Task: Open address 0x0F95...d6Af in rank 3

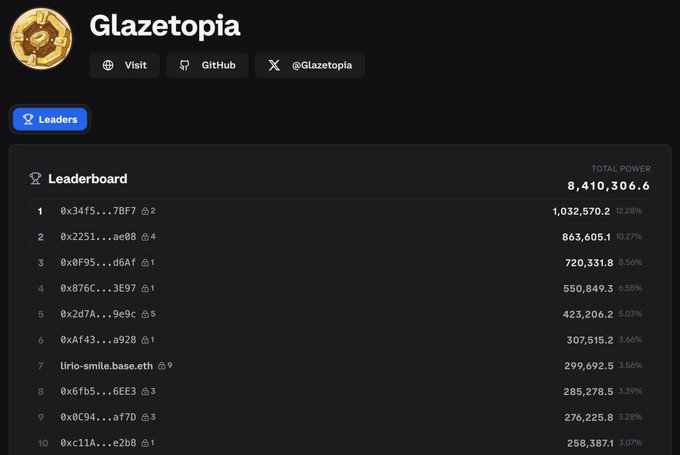Action: [98, 263]
